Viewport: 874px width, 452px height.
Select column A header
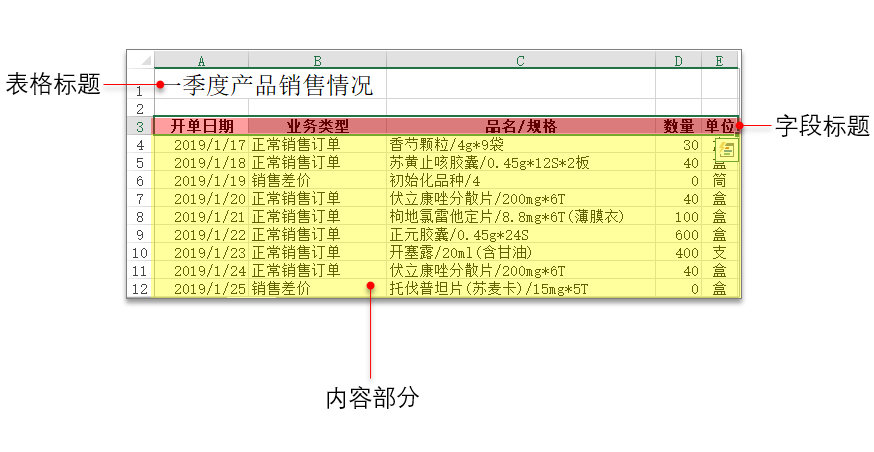[x=201, y=60]
